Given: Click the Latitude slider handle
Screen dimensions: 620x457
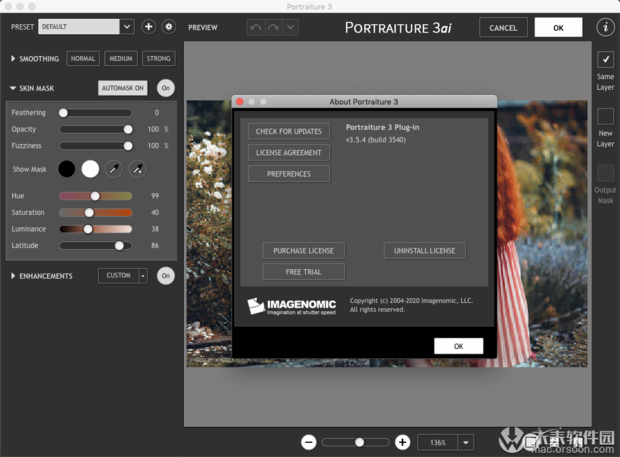Looking at the screenshot, I should tap(119, 245).
